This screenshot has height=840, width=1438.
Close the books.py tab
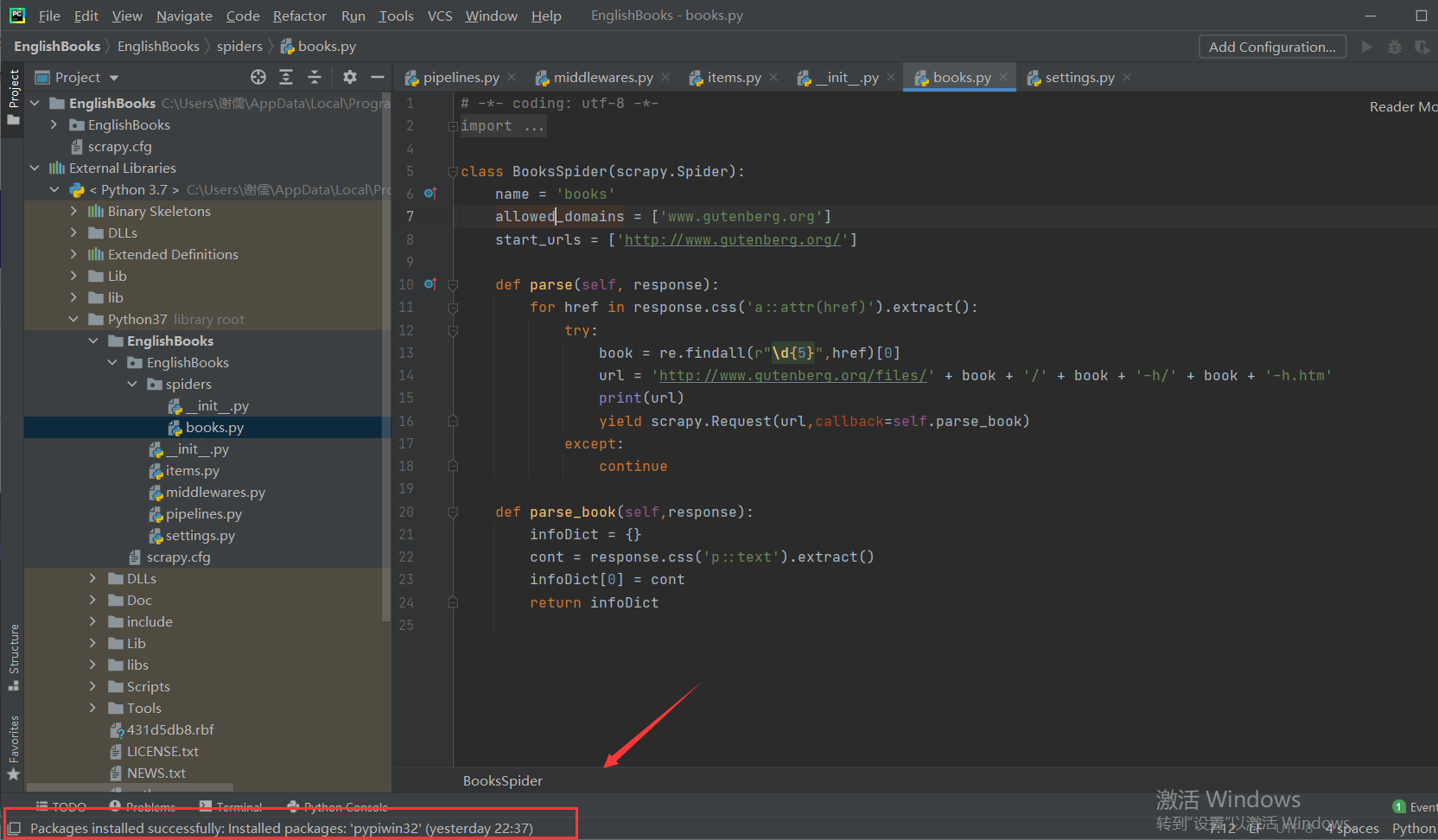1003,77
